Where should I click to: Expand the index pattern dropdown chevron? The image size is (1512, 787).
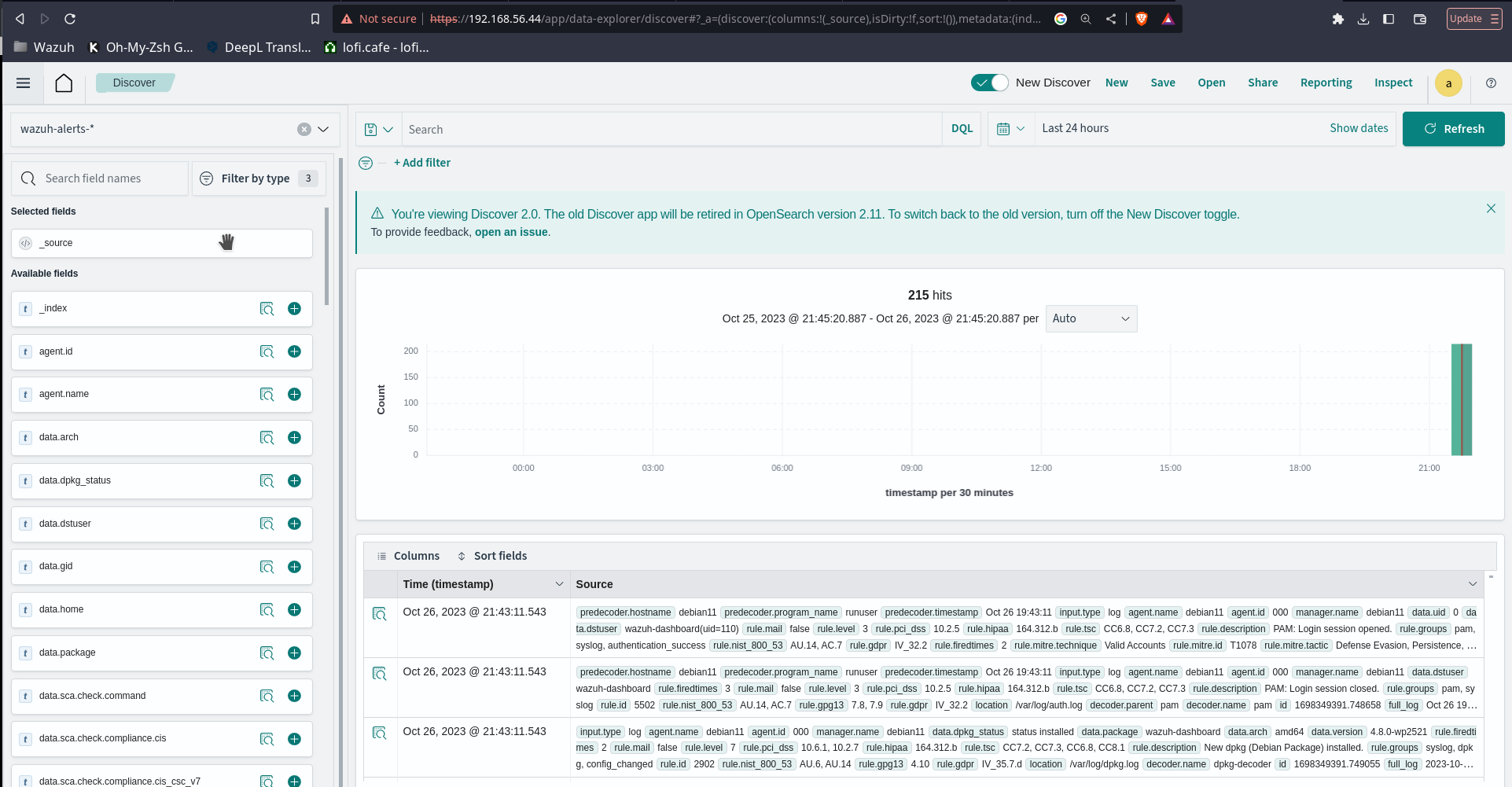[x=322, y=129]
